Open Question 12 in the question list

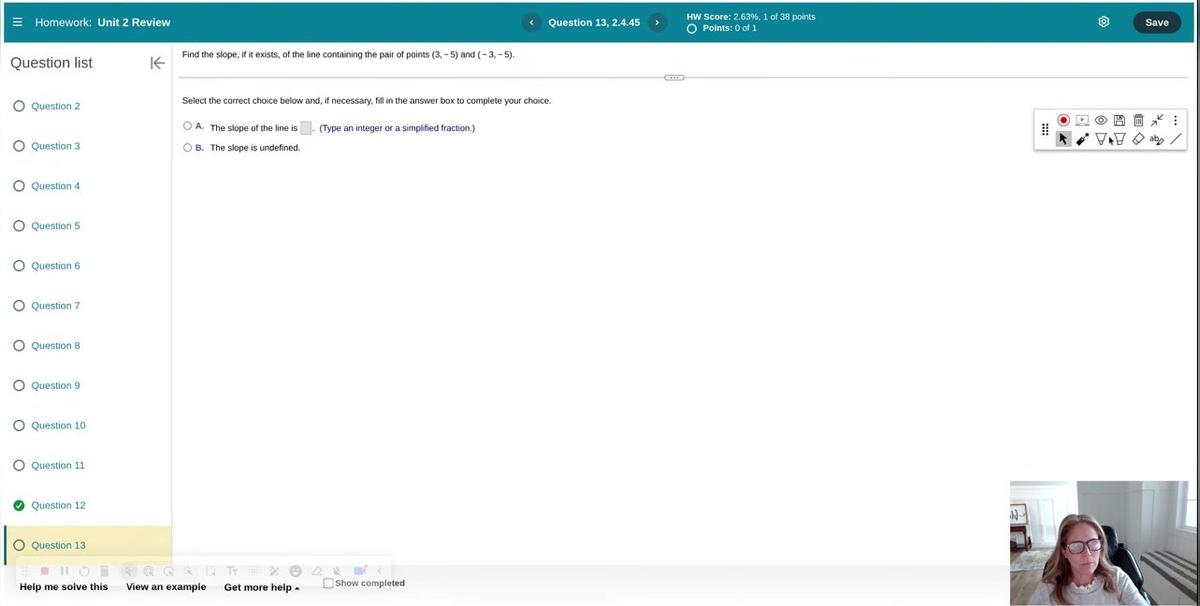tap(58, 505)
